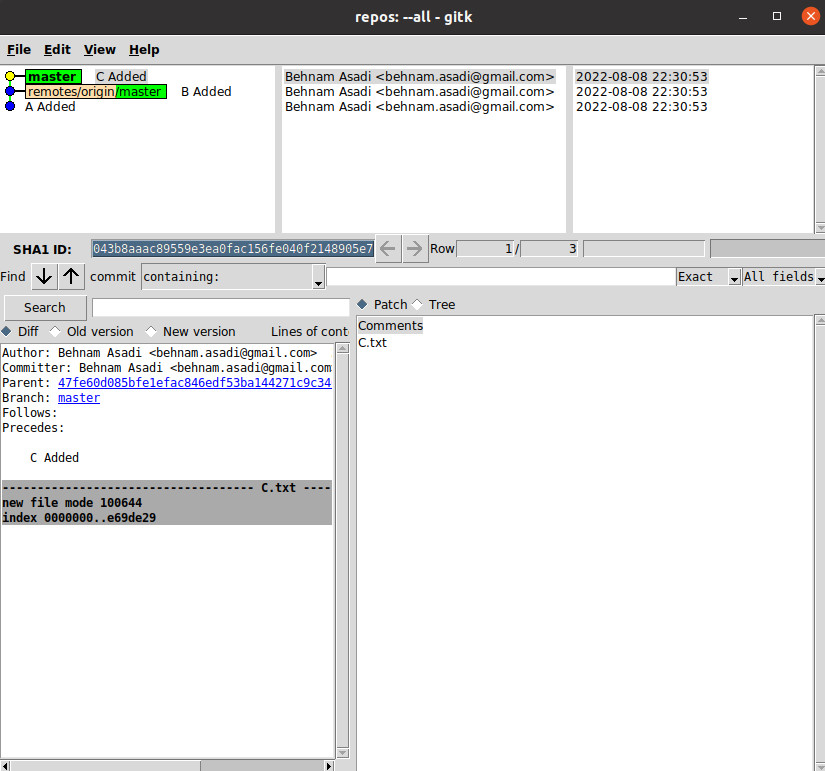Select the yellow commit node for master
The width and height of the screenshot is (825, 771).
tap(10, 77)
